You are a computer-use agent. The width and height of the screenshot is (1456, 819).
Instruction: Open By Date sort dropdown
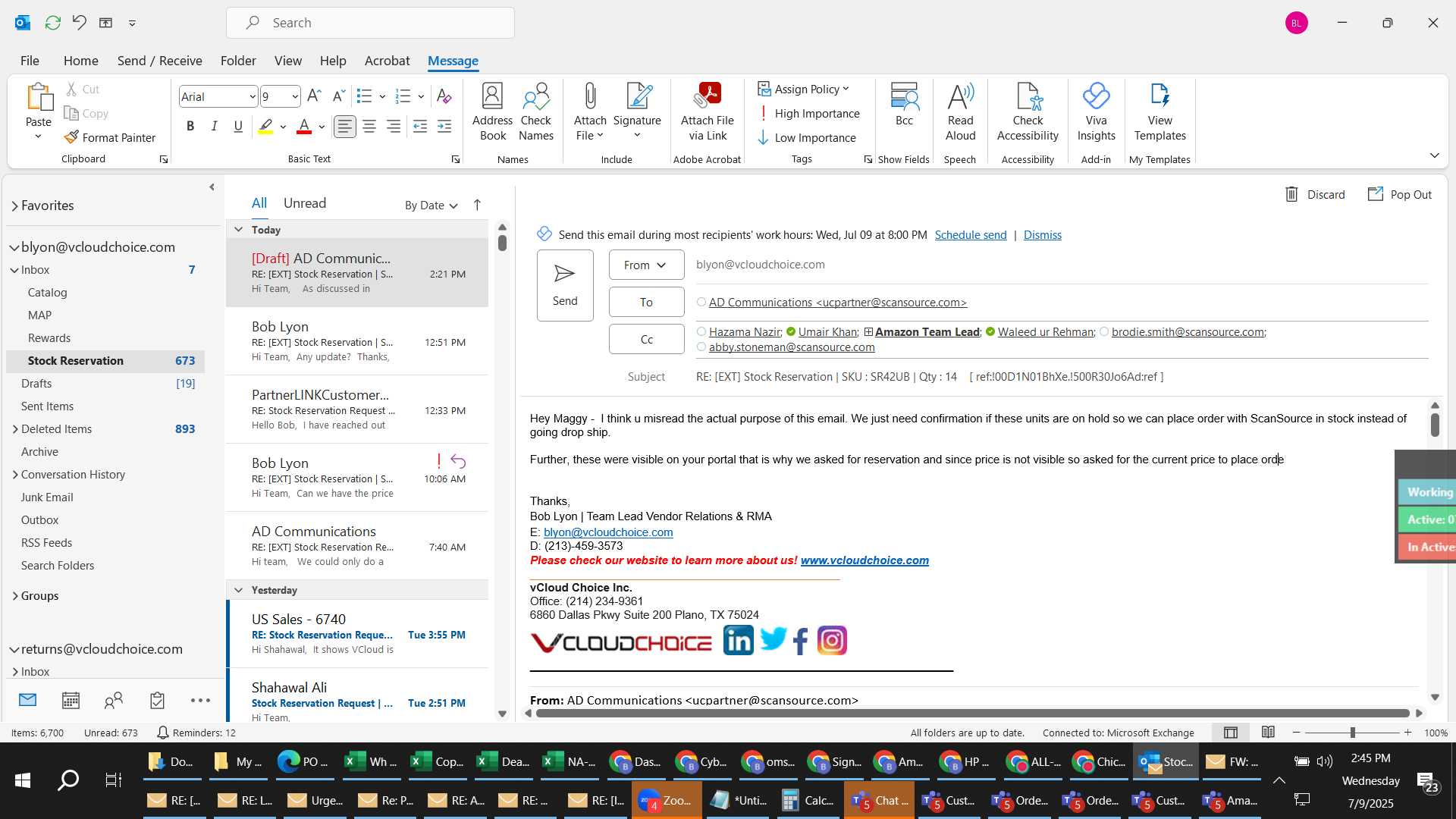click(x=431, y=205)
